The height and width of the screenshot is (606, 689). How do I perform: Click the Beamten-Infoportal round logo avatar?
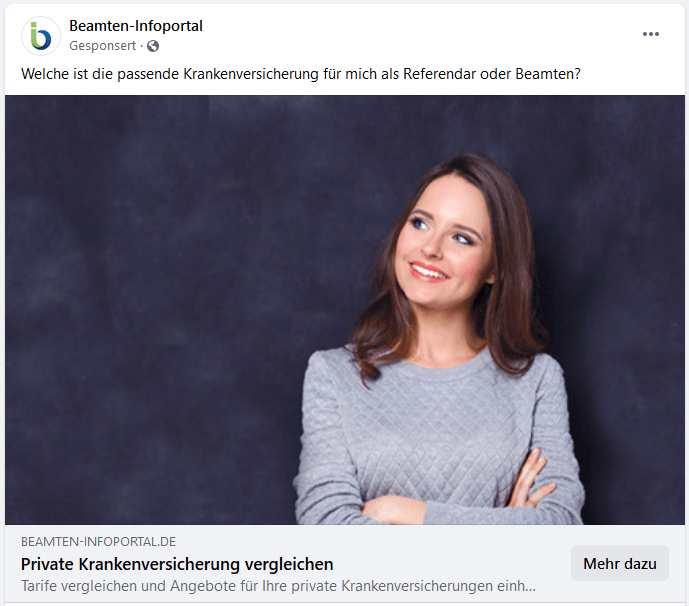[x=41, y=36]
